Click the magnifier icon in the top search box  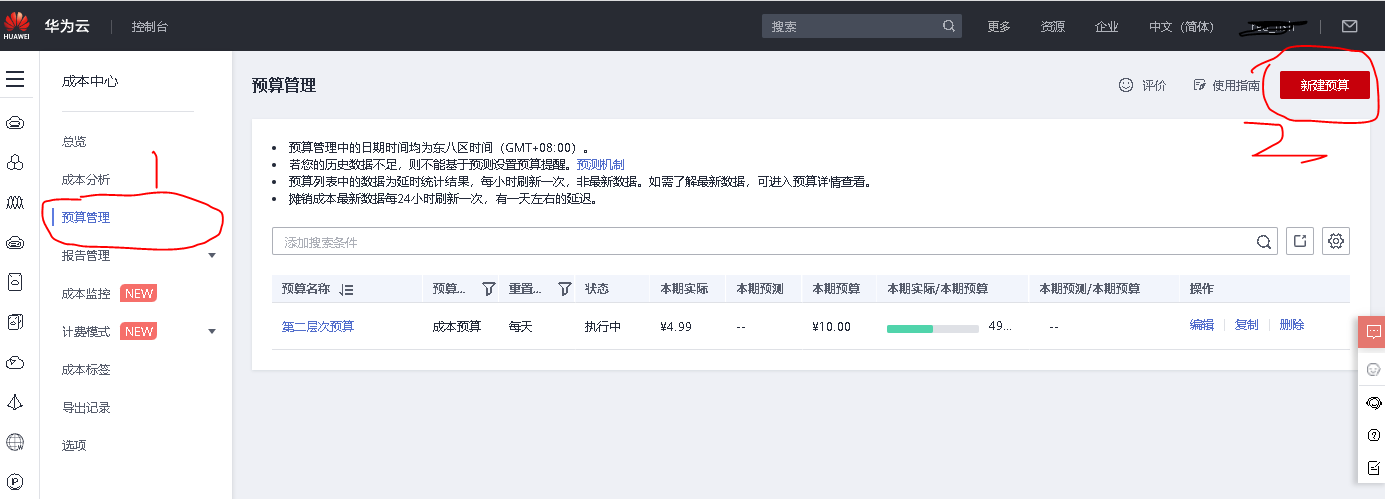pyautogui.click(x=948, y=26)
